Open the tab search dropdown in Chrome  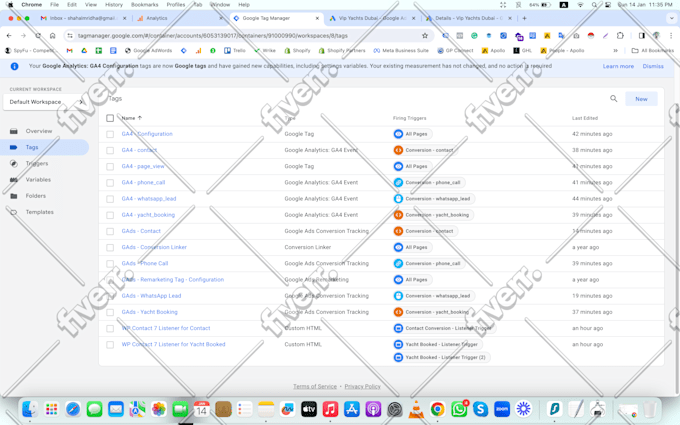pos(671,18)
